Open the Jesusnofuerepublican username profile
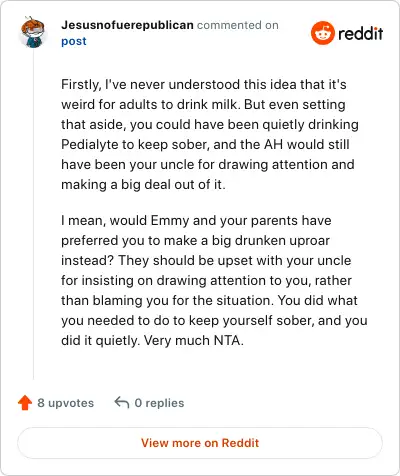The image size is (400, 476). tap(127, 25)
